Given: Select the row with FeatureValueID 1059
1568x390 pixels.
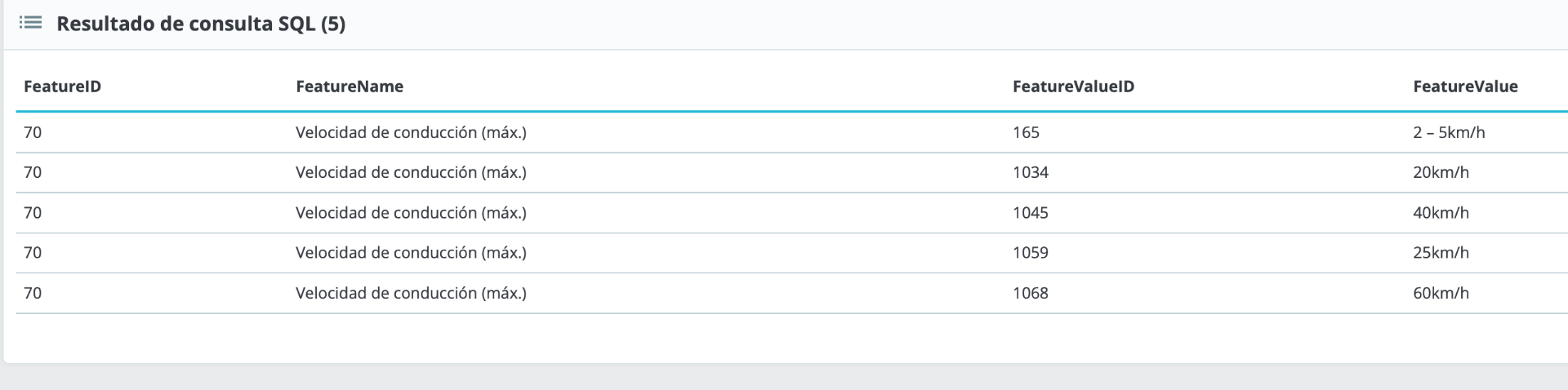Looking at the screenshot, I should click(x=792, y=253).
